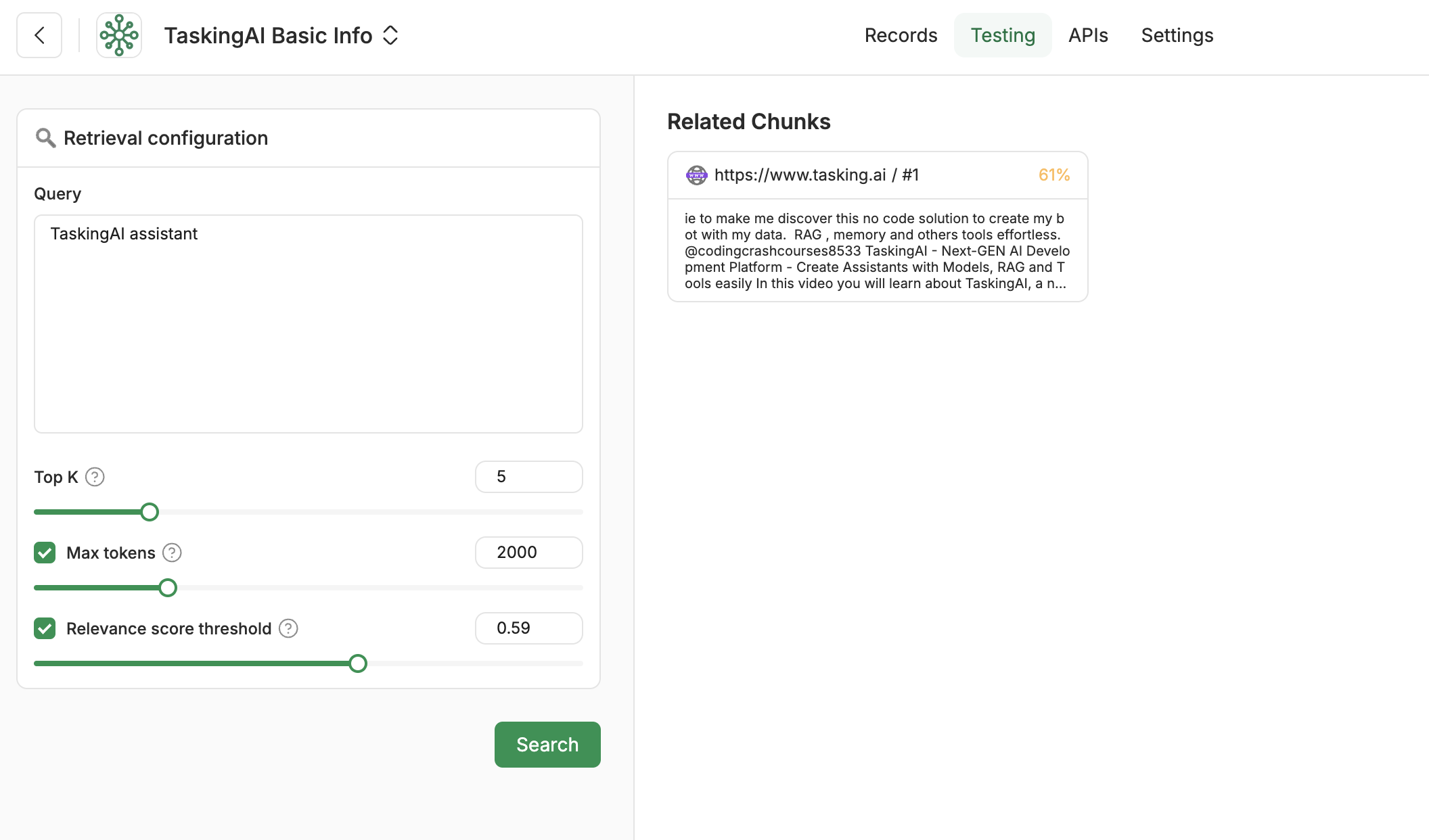The image size is (1429, 840).
Task: Switch to the APIs tab
Action: click(x=1088, y=35)
